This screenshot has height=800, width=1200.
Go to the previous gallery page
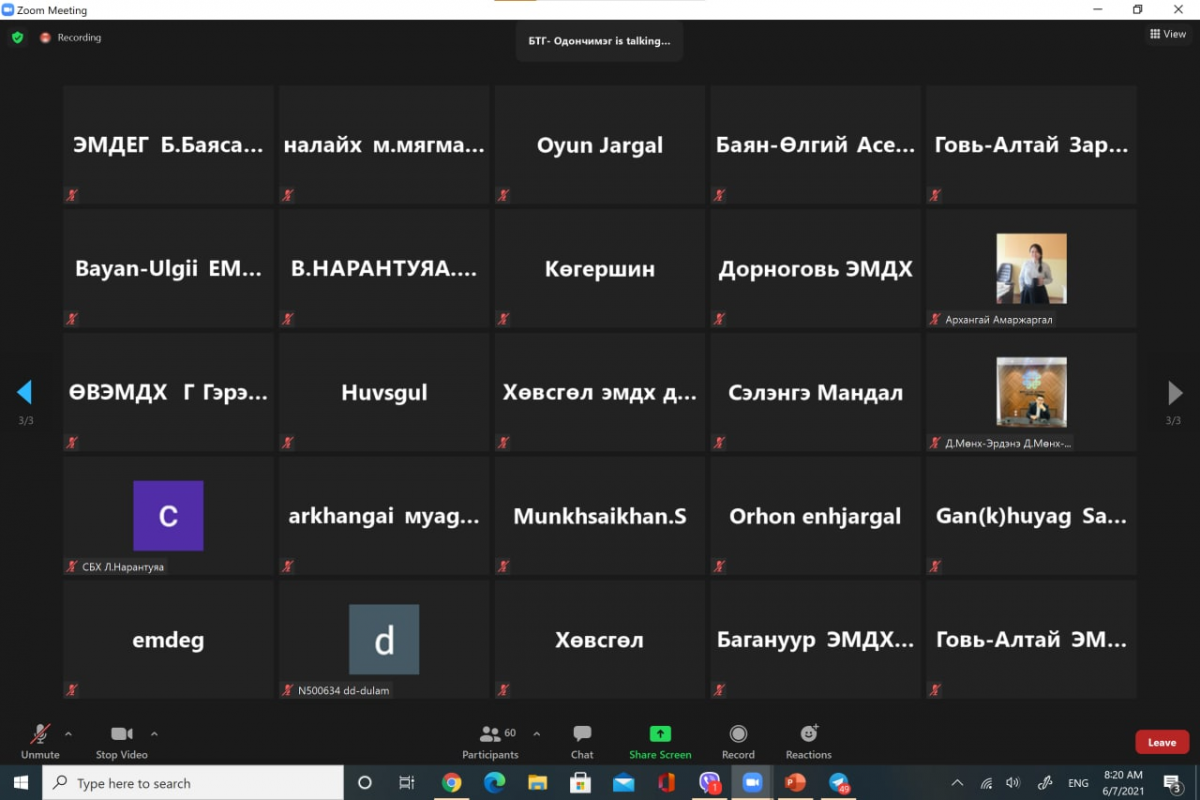[x=25, y=392]
